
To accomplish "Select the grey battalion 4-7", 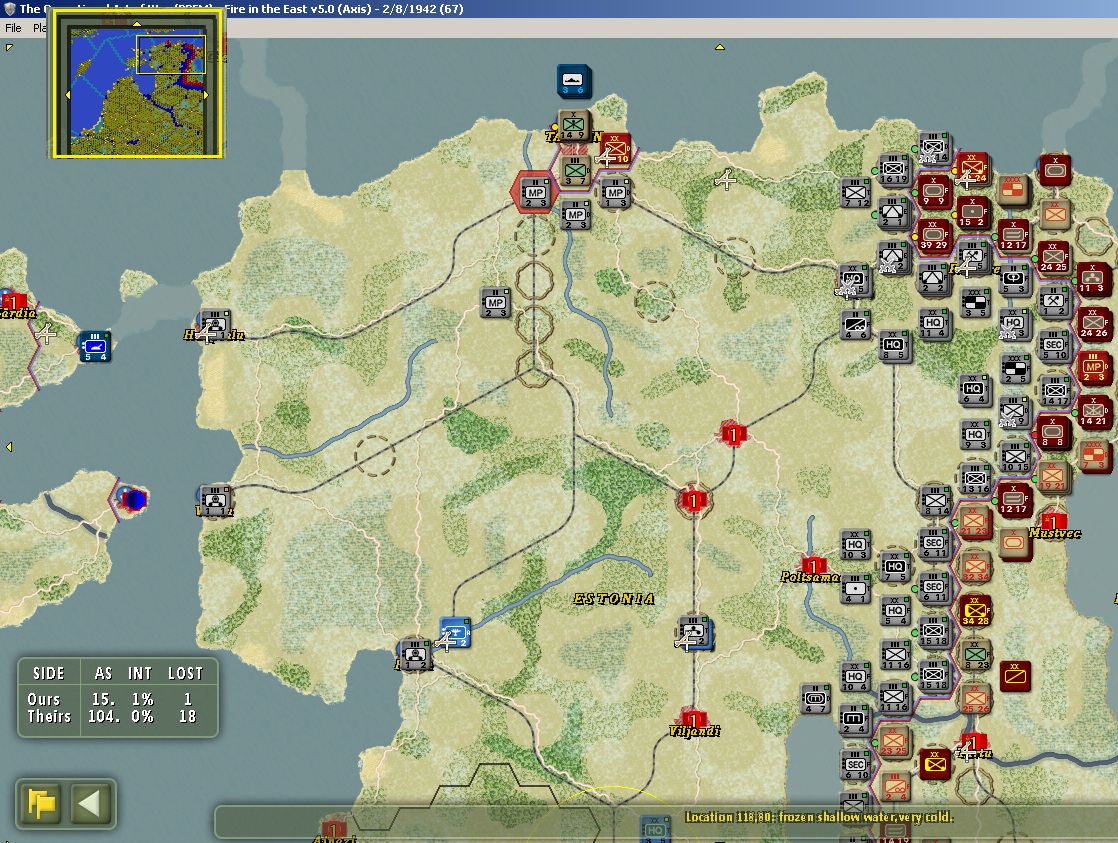I will [815, 700].
